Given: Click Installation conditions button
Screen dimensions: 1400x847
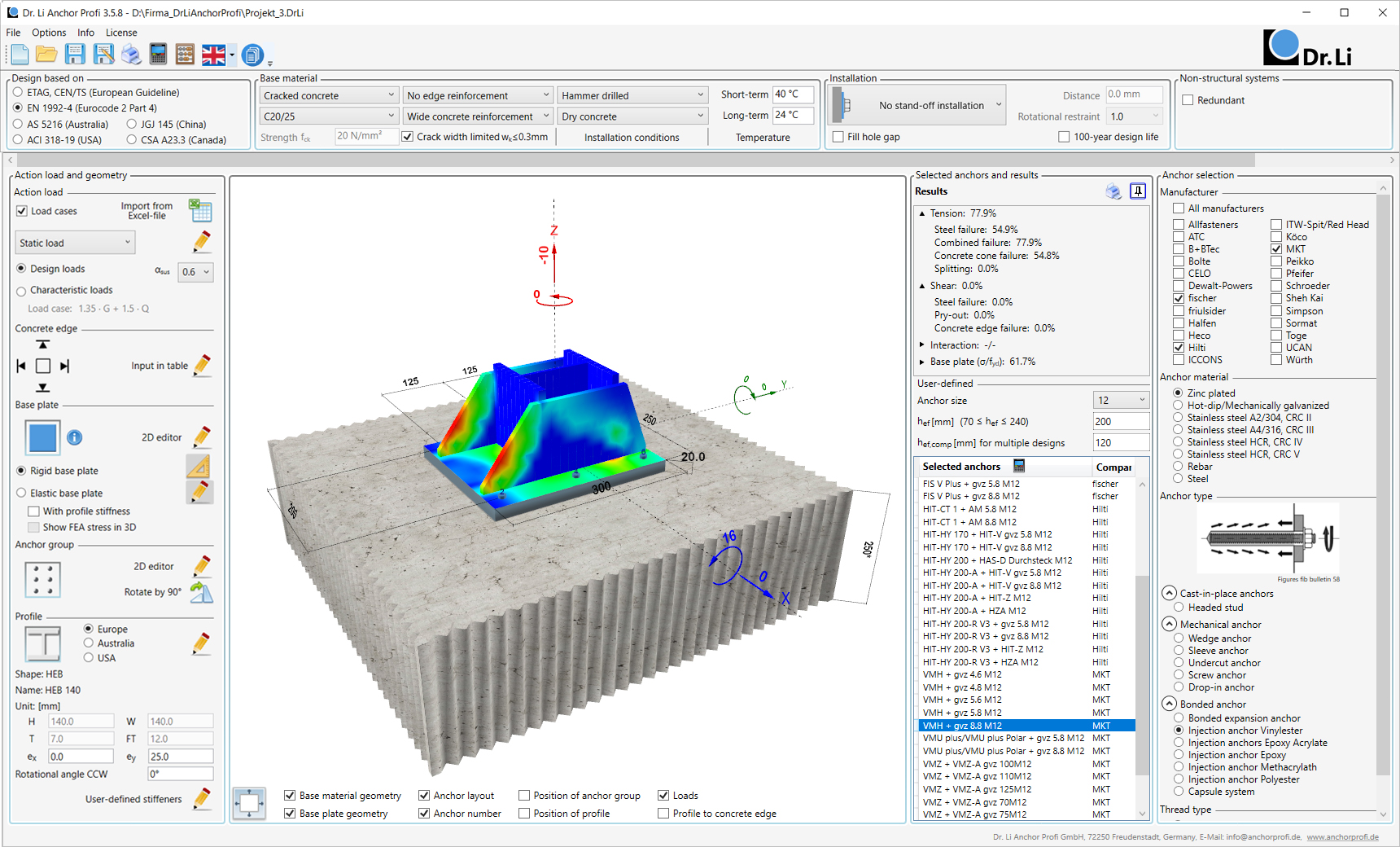Looking at the screenshot, I should coord(632,138).
